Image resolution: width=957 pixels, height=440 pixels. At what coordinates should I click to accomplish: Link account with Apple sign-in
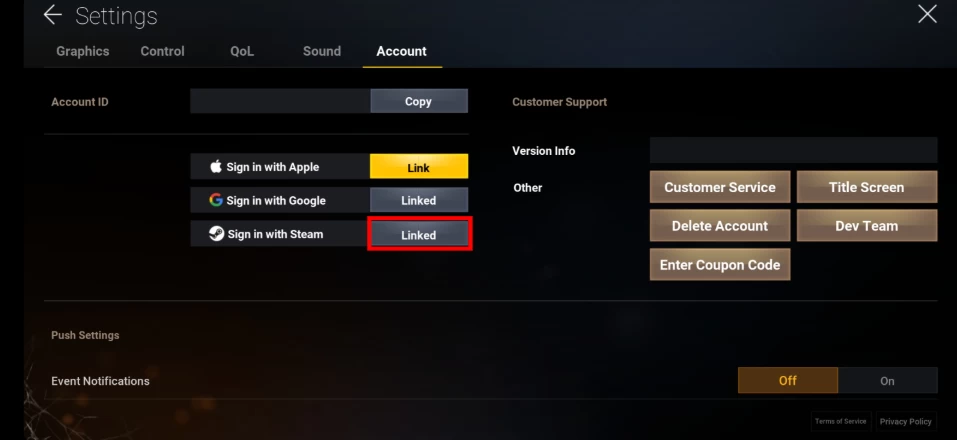(419, 167)
